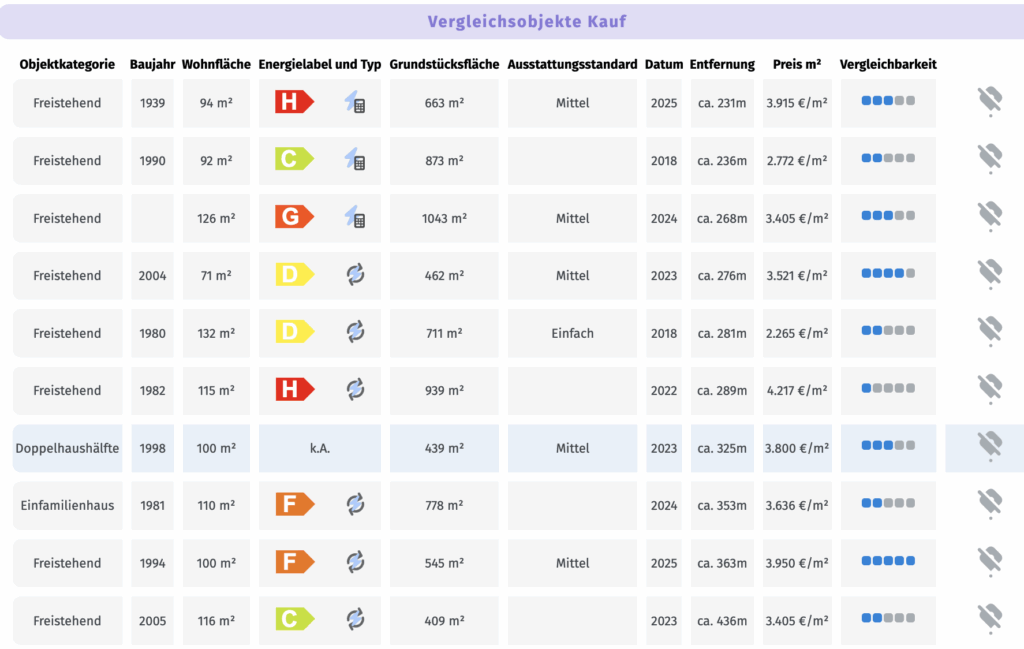Click the pin icon for the 436m distant property
The height and width of the screenshot is (649, 1024).
point(990,618)
